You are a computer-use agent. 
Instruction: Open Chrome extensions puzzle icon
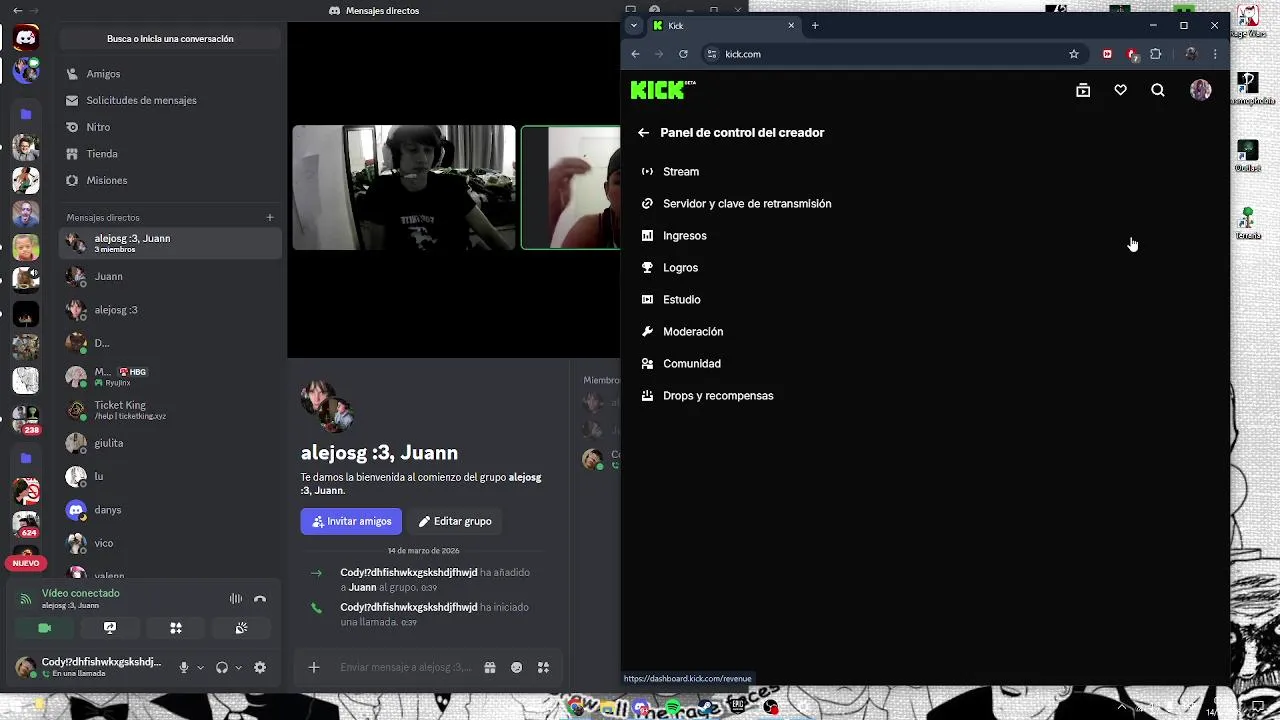[x=1156, y=54]
